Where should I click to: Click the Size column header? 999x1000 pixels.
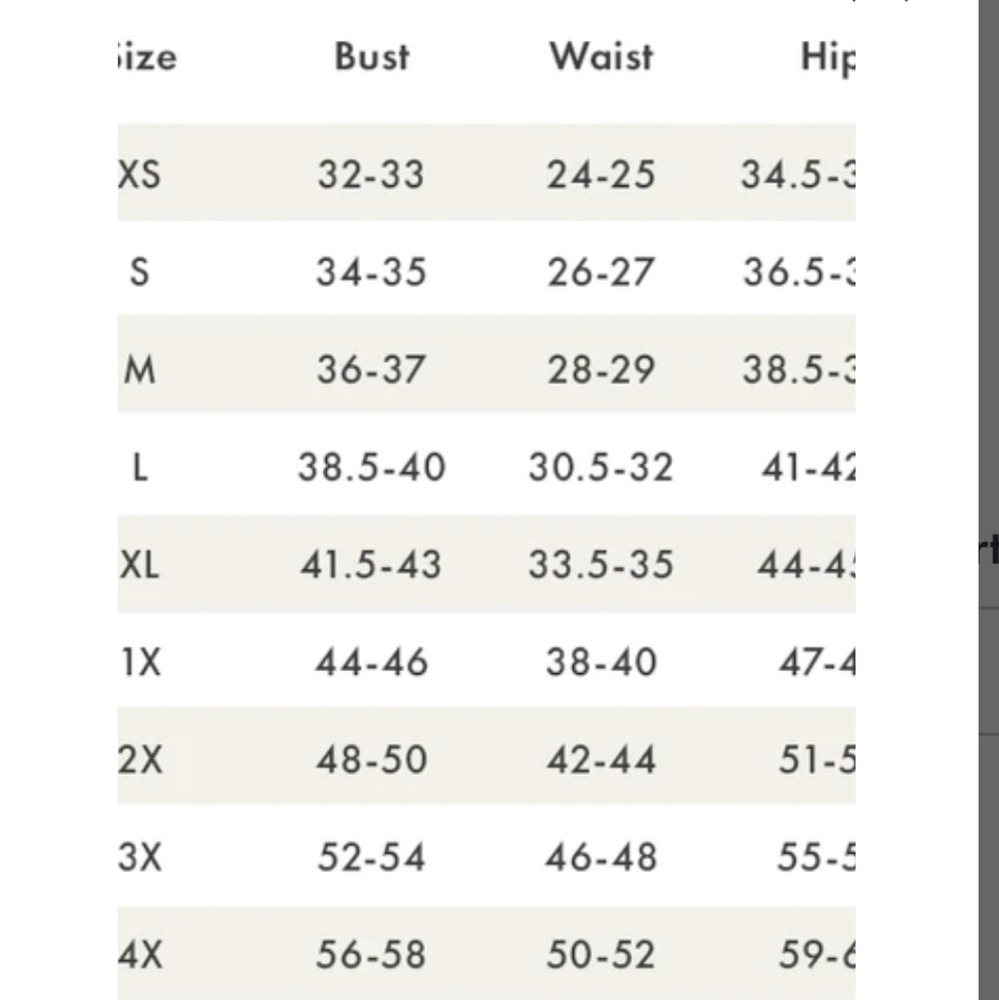[147, 57]
